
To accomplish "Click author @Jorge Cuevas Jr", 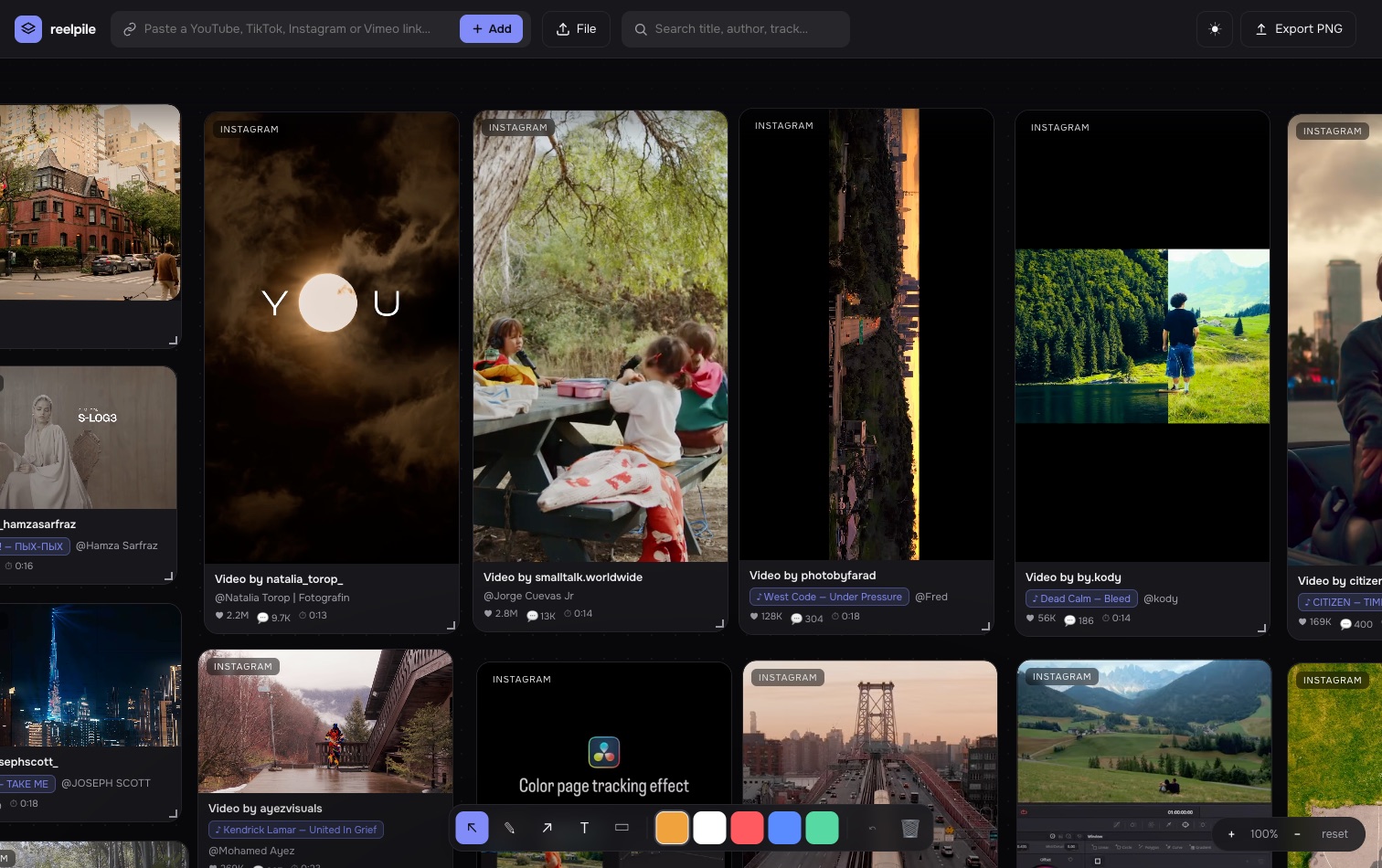I will (528, 596).
